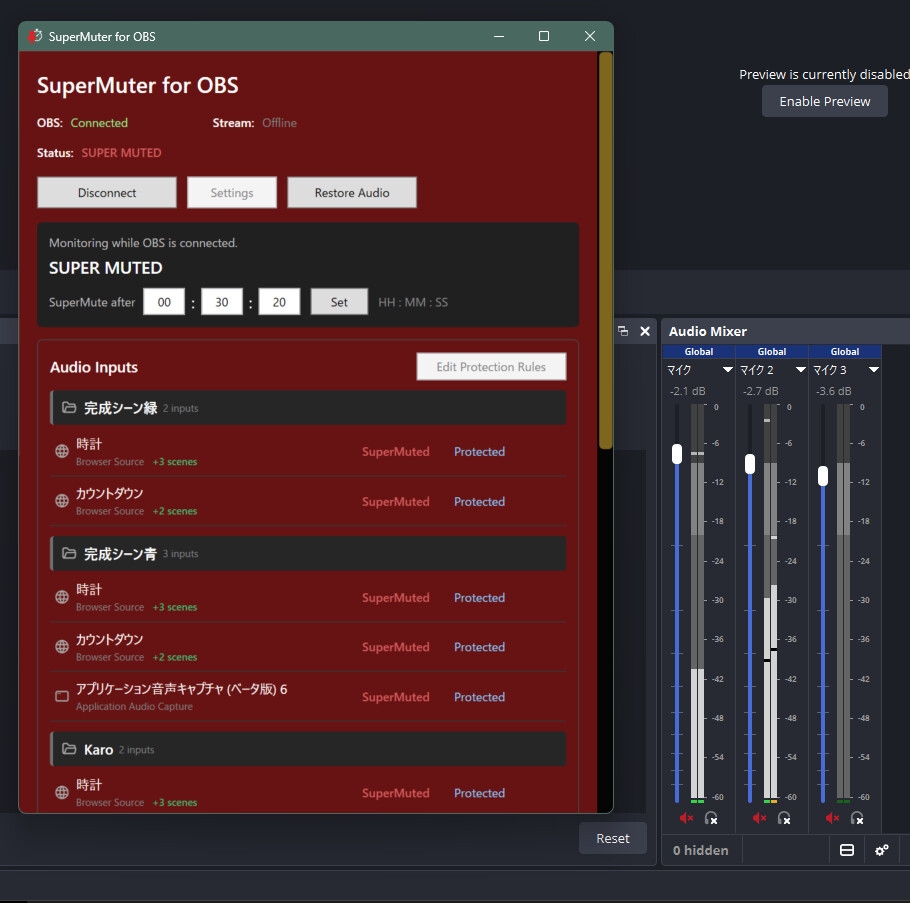Unmute the マイク 2 channel speaker icon
The height and width of the screenshot is (903, 910).
(759, 818)
